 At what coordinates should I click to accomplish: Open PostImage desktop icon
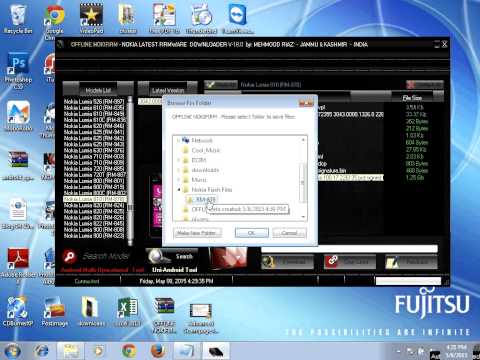click(54, 311)
